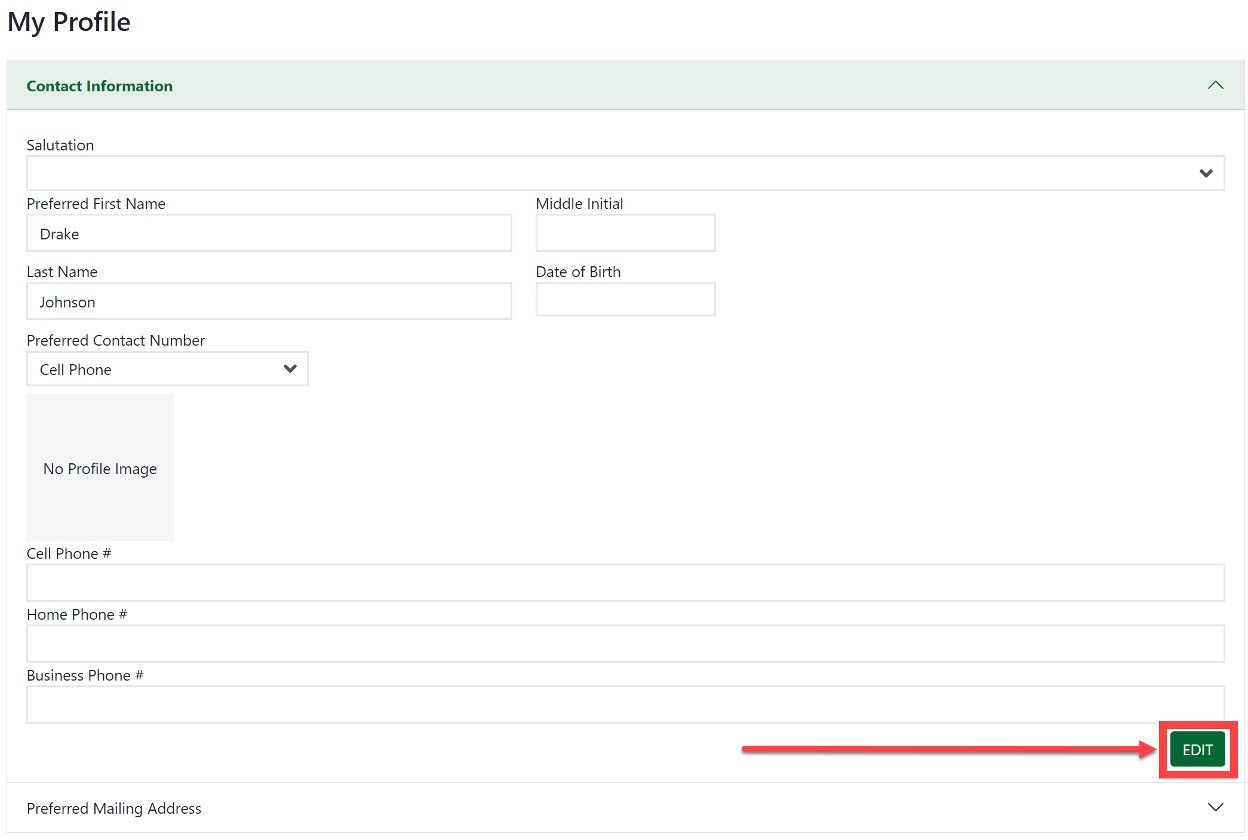Viewport: 1248px width, 840px height.
Task: Click the Salutation field label
Action: click(x=60, y=145)
